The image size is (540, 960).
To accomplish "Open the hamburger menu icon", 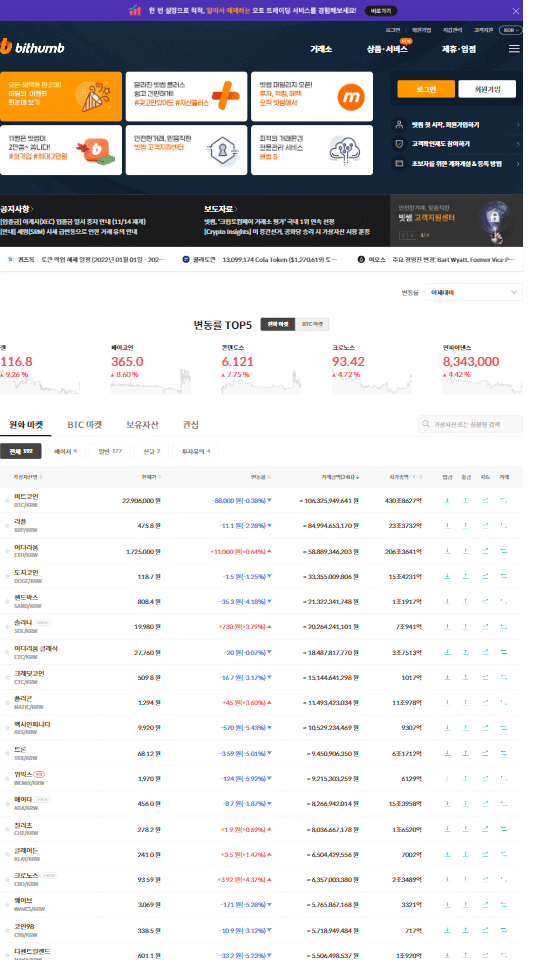I will tap(514, 49).
